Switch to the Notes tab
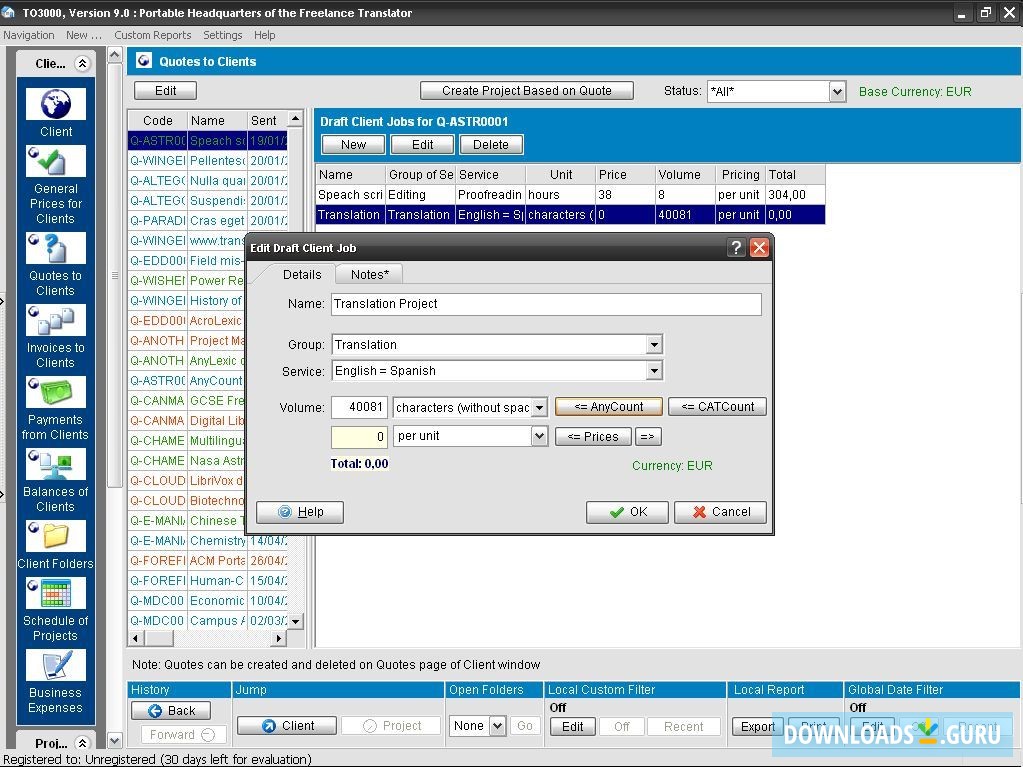Image resolution: width=1023 pixels, height=767 pixels. click(x=367, y=273)
